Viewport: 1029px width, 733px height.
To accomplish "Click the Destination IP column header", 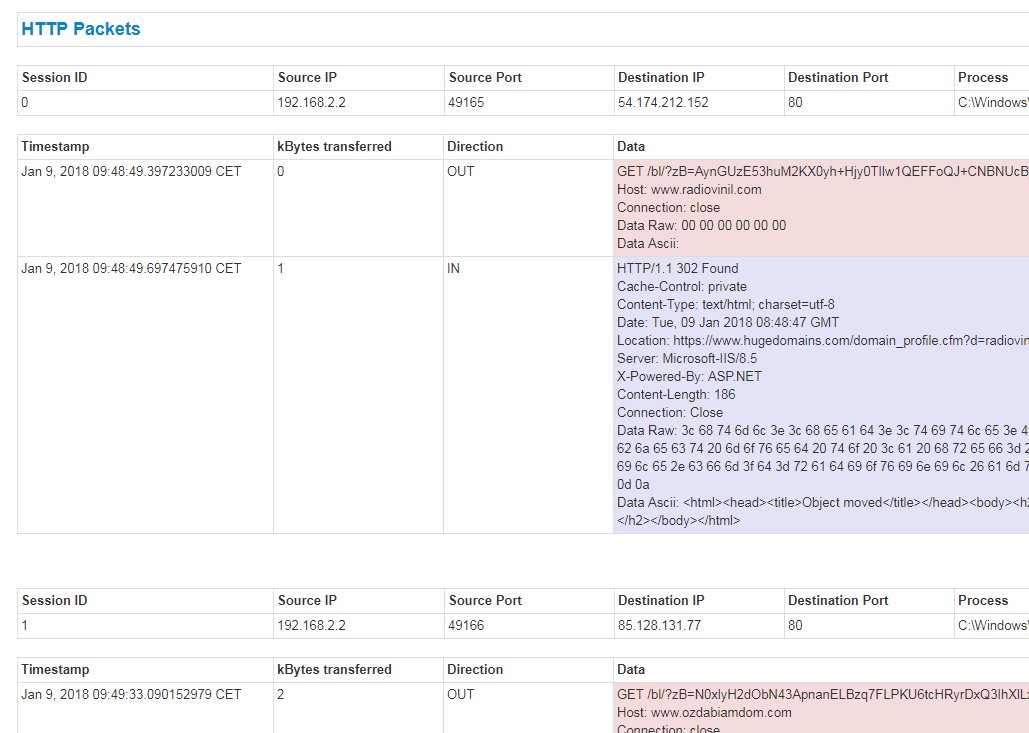I will tap(661, 77).
